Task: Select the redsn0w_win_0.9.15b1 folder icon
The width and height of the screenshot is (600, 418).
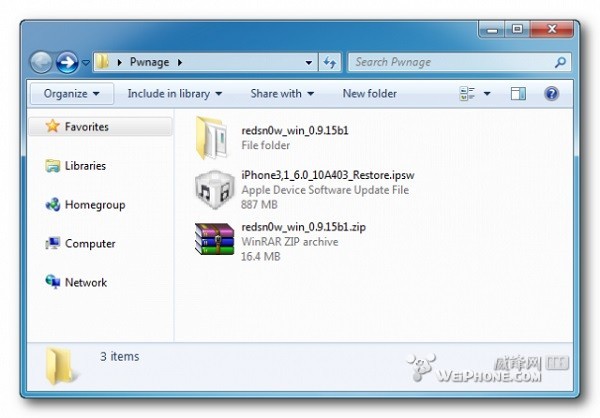Action: coord(212,138)
